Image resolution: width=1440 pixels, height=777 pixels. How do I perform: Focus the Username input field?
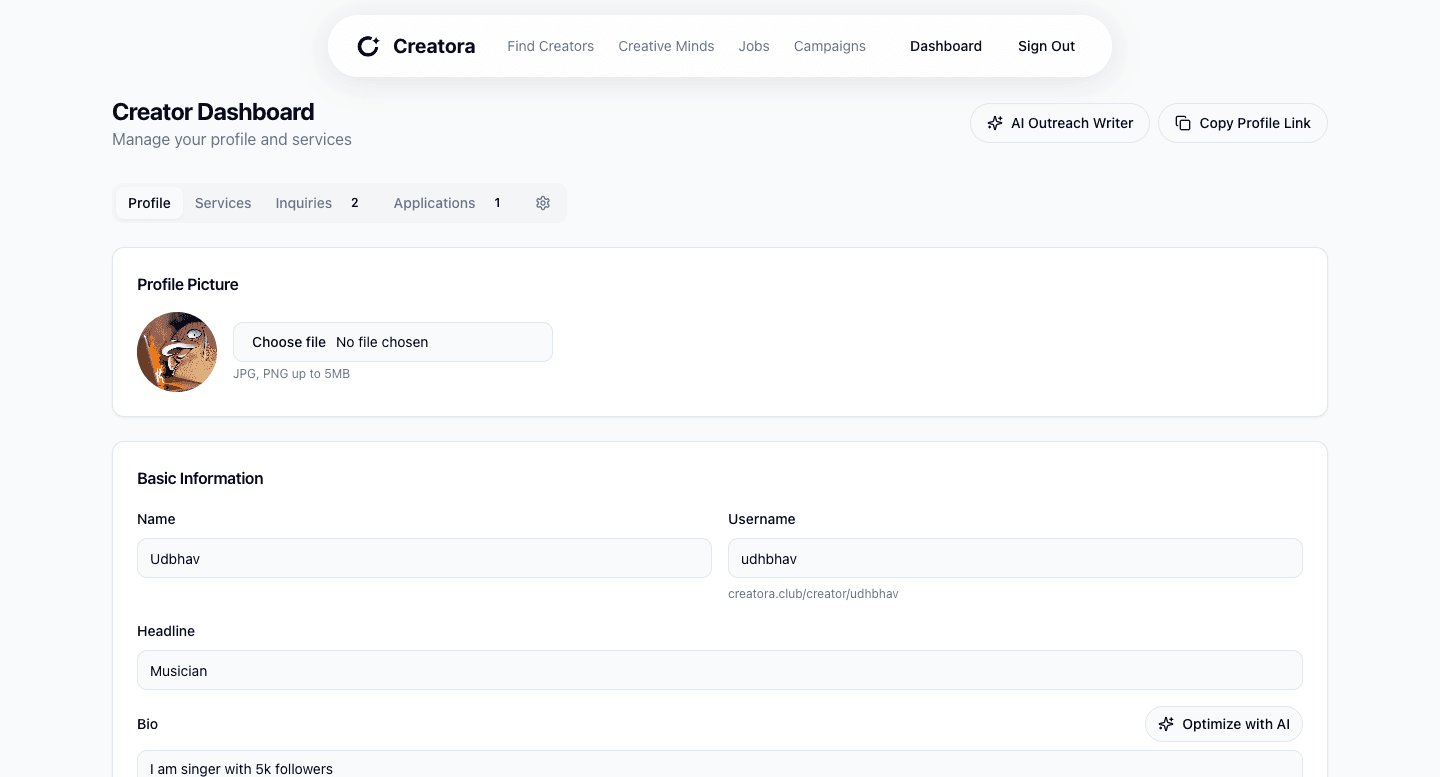[x=1015, y=558]
